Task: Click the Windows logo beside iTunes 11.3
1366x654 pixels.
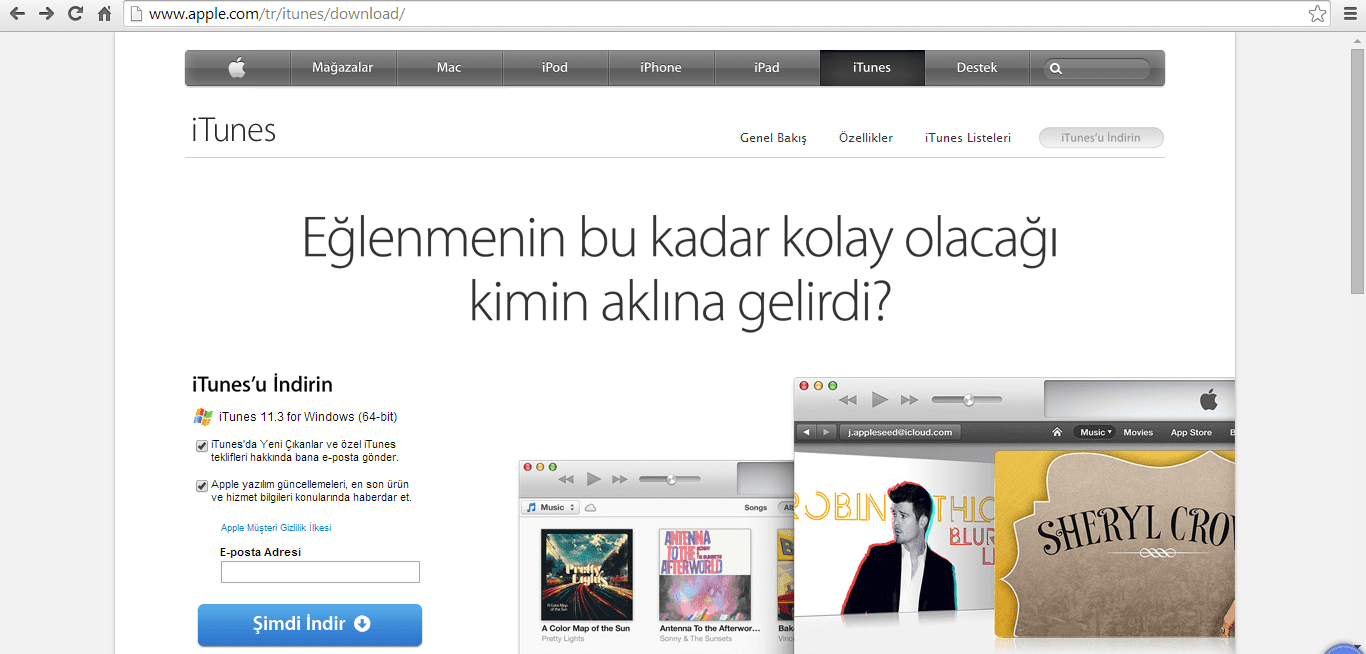Action: pyautogui.click(x=203, y=417)
